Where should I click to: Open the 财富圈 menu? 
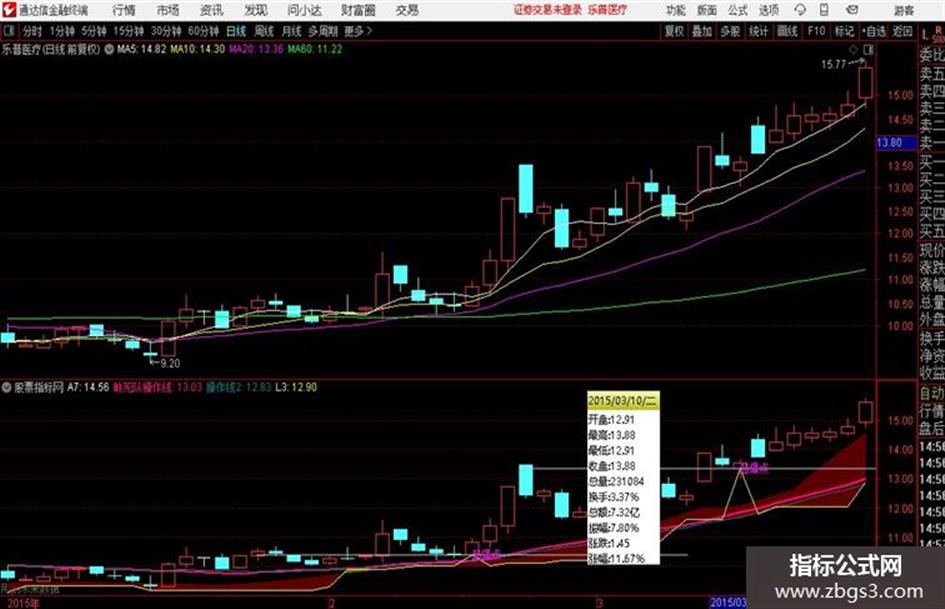coord(358,10)
